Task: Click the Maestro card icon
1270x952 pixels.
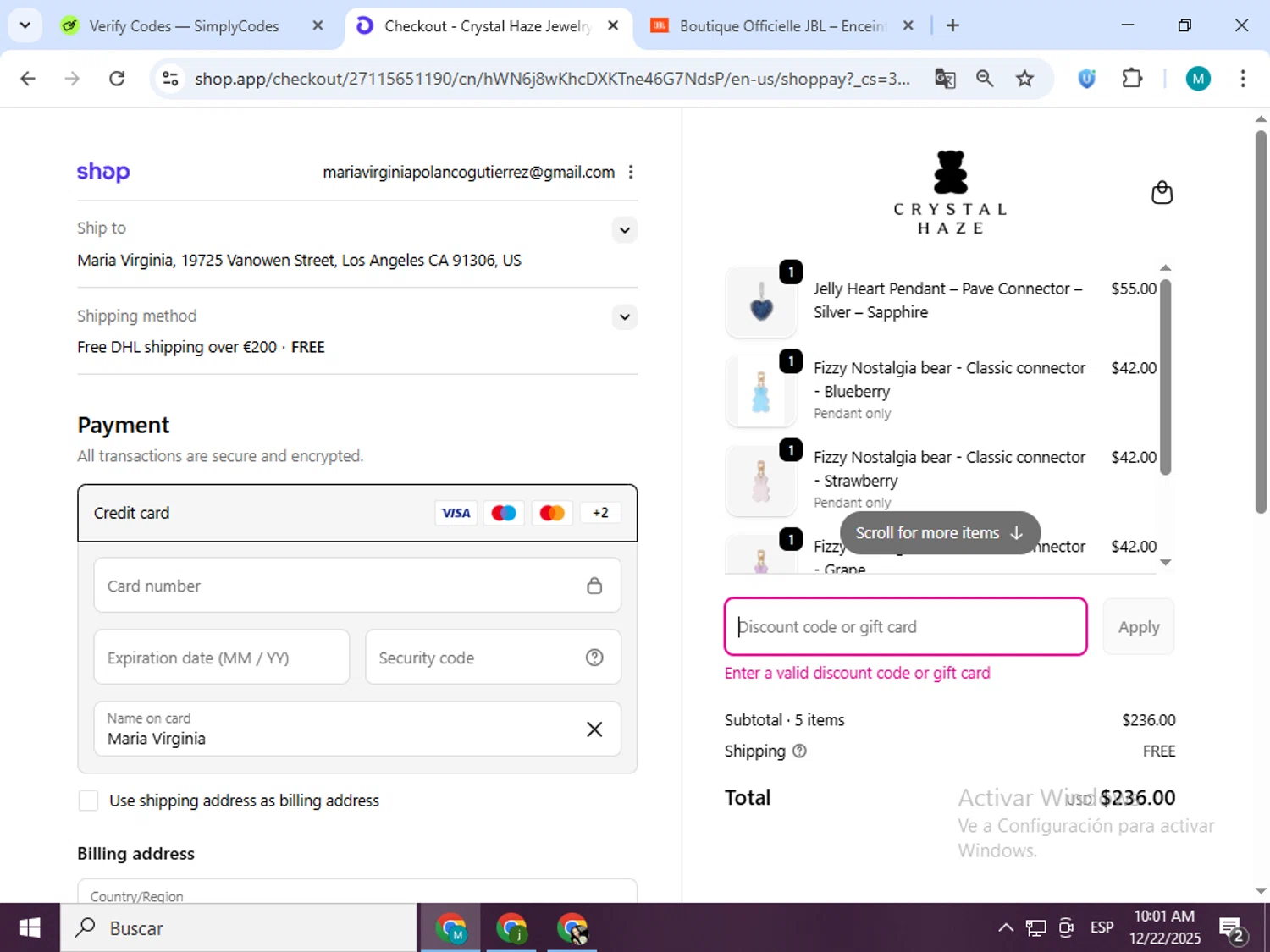Action: click(x=504, y=513)
